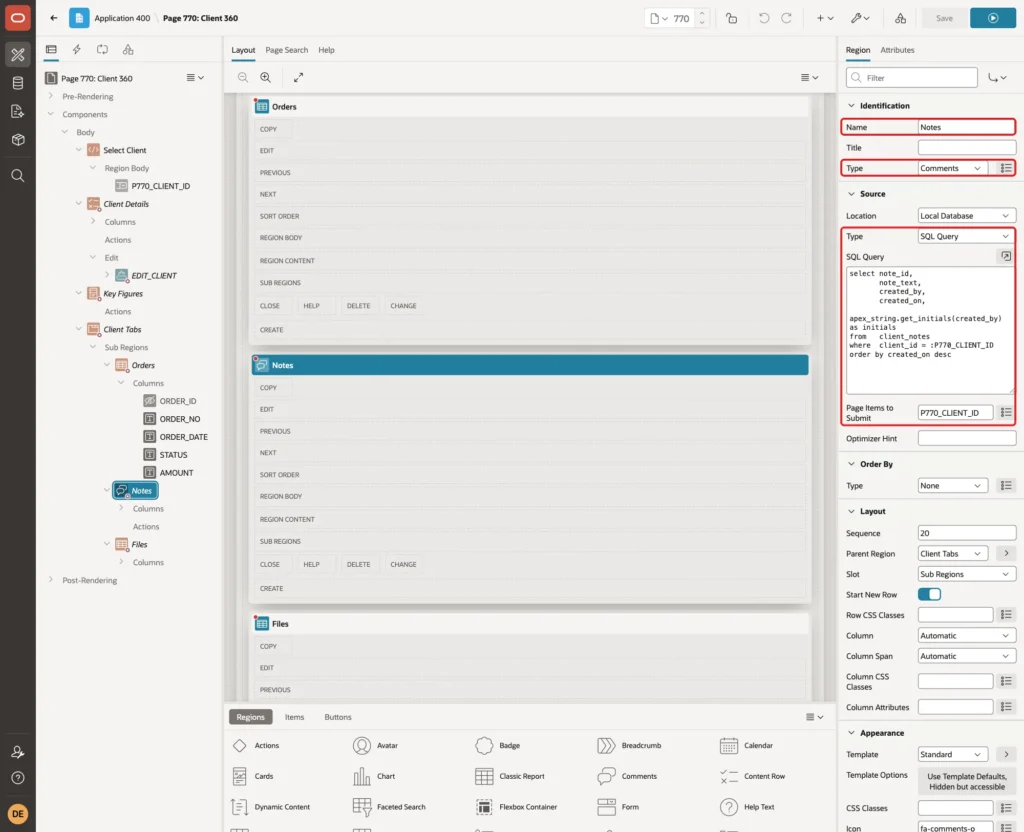The width and height of the screenshot is (1024, 832).
Task: Increment the page number stepper
Action: [702, 14]
